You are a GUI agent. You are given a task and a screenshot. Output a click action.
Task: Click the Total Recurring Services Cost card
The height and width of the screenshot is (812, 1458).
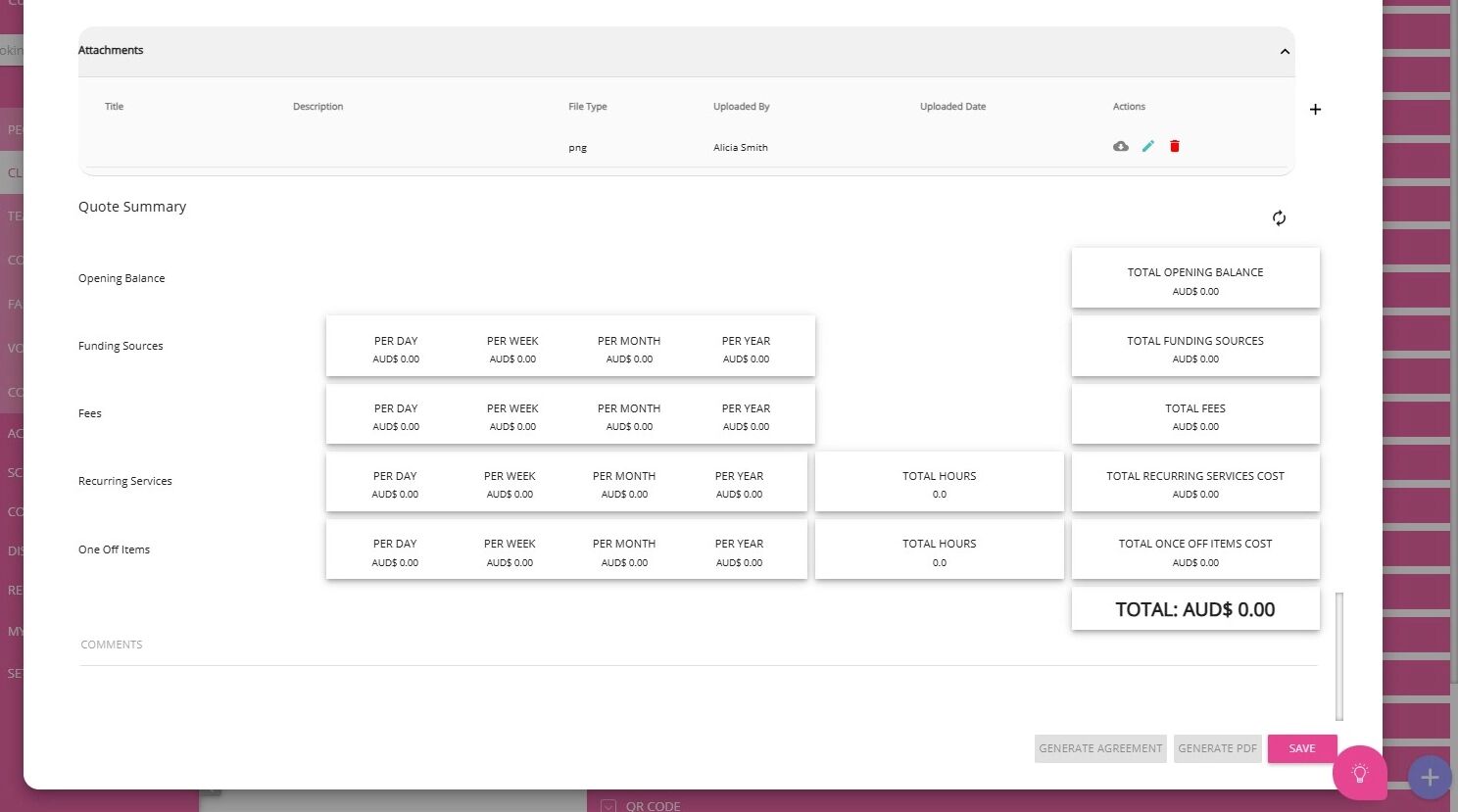pos(1195,482)
